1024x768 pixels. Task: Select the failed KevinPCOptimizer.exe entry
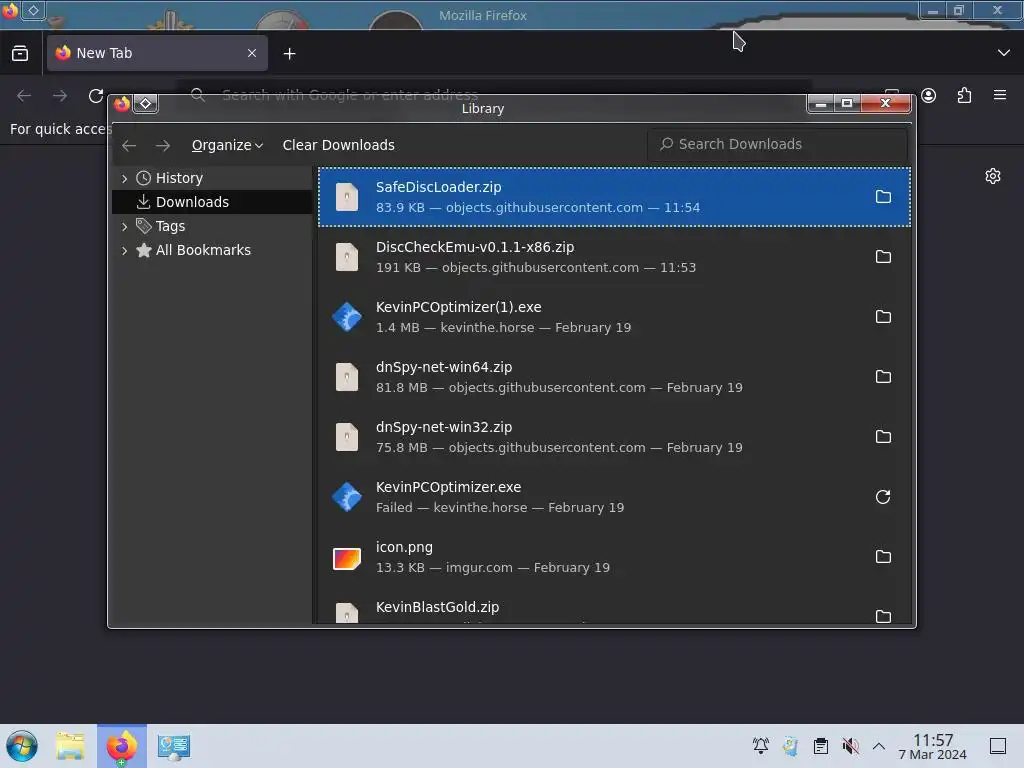tap(614, 497)
